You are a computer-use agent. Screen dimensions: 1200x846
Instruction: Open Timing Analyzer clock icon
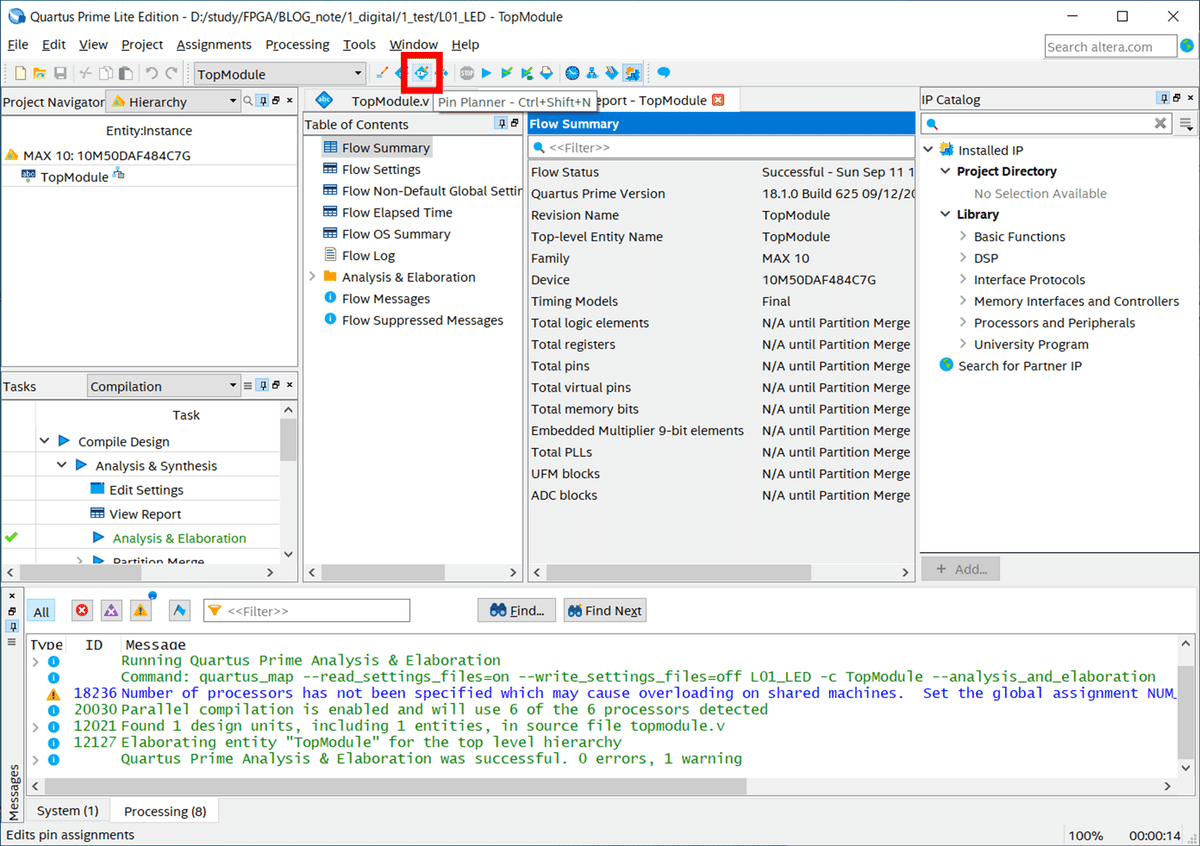pyautogui.click(x=572, y=73)
